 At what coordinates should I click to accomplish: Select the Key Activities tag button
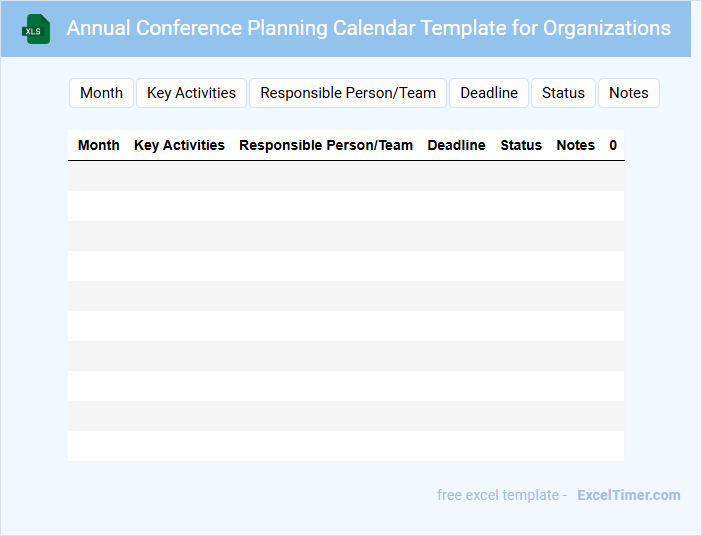click(x=191, y=93)
